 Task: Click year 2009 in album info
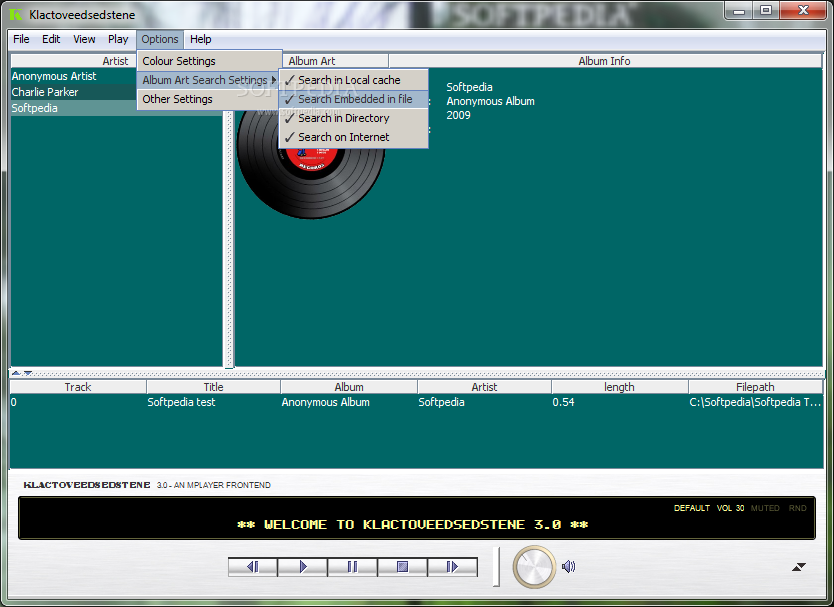tap(458, 115)
